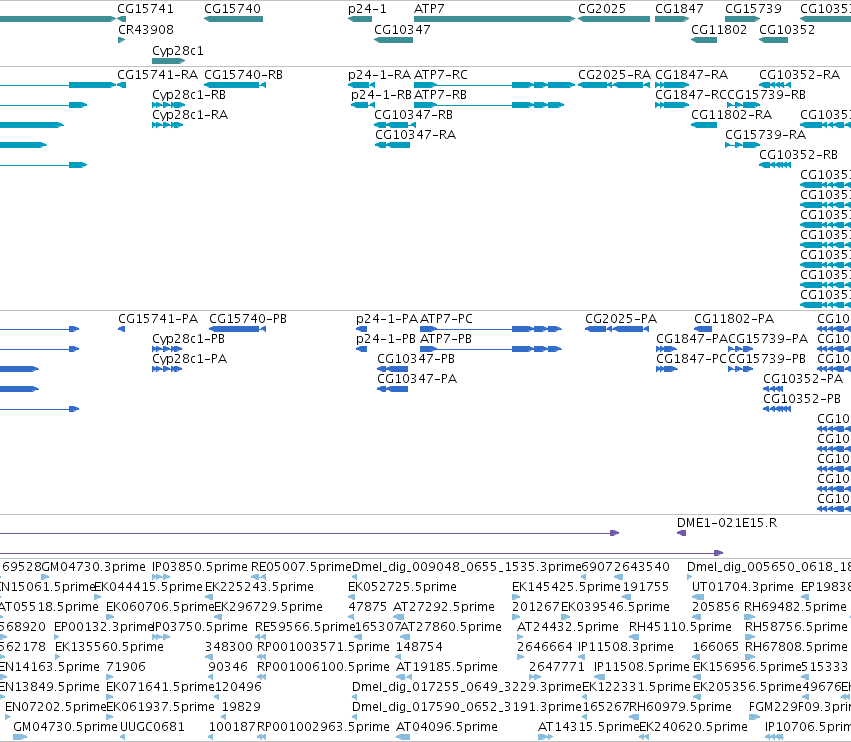Image resolution: width=851 pixels, height=742 pixels.
Task: Click protein CG10352-PB feature
Action: point(777,409)
